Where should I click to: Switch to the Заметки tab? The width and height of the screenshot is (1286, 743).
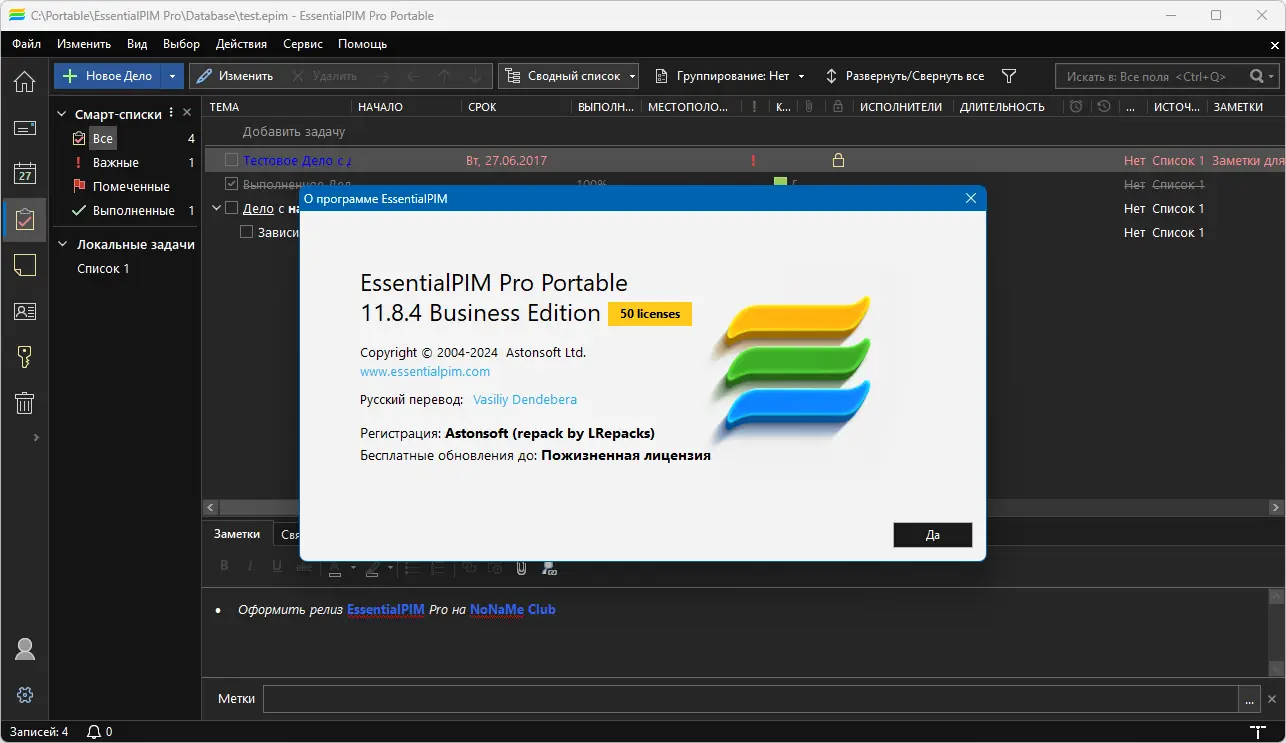point(237,534)
